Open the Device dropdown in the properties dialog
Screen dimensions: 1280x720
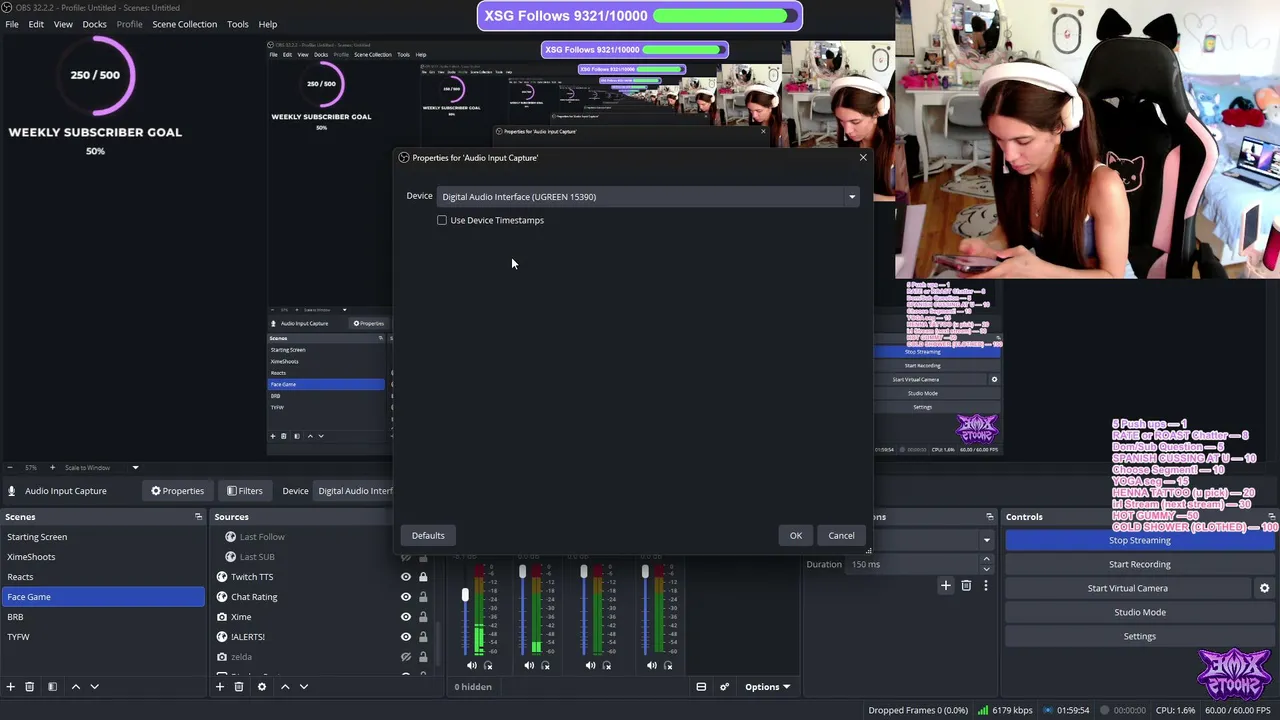[x=649, y=197]
